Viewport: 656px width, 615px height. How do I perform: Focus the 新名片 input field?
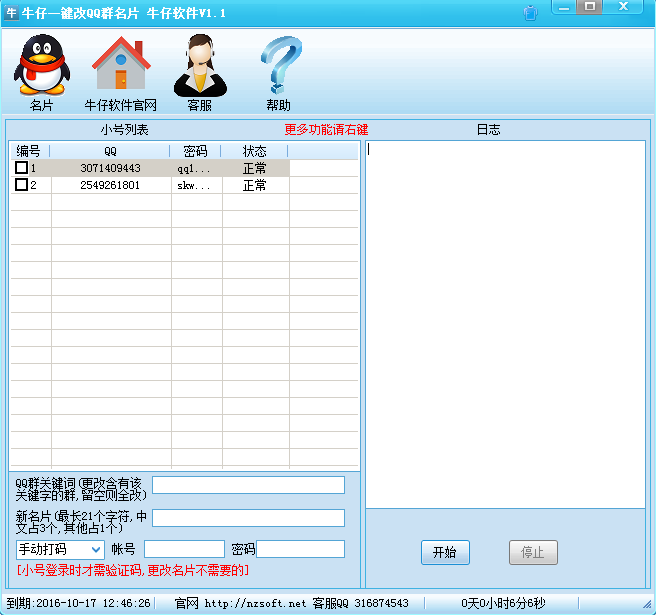[x=248, y=518]
